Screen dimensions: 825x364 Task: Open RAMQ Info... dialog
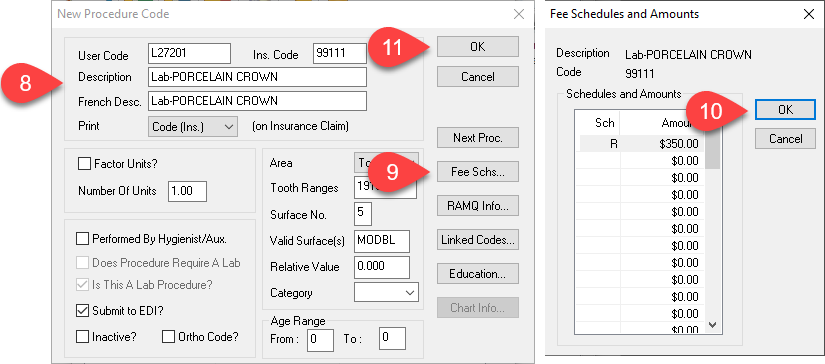pyautogui.click(x=478, y=206)
